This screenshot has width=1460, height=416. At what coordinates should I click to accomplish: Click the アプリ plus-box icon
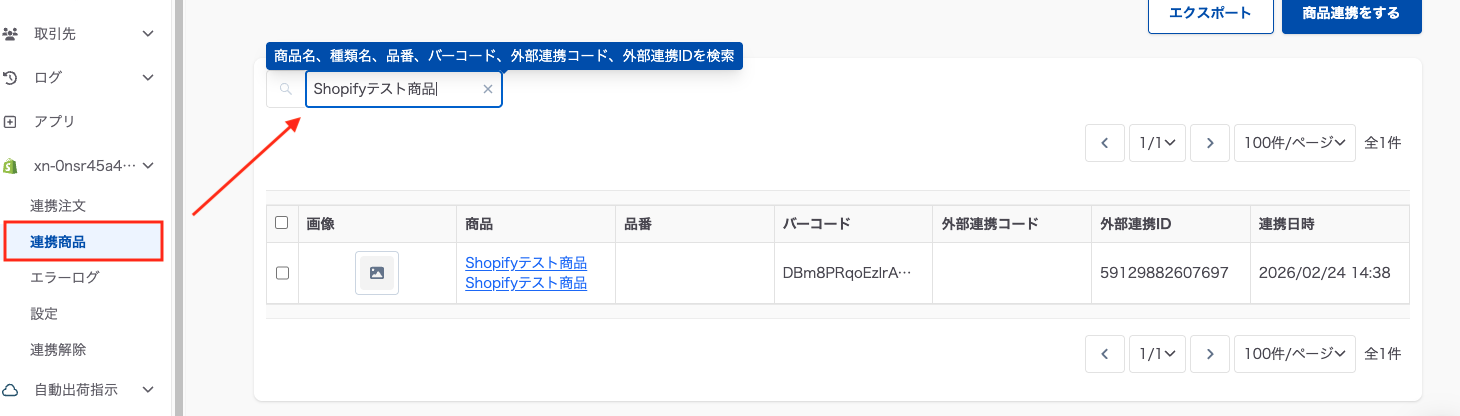[10, 122]
